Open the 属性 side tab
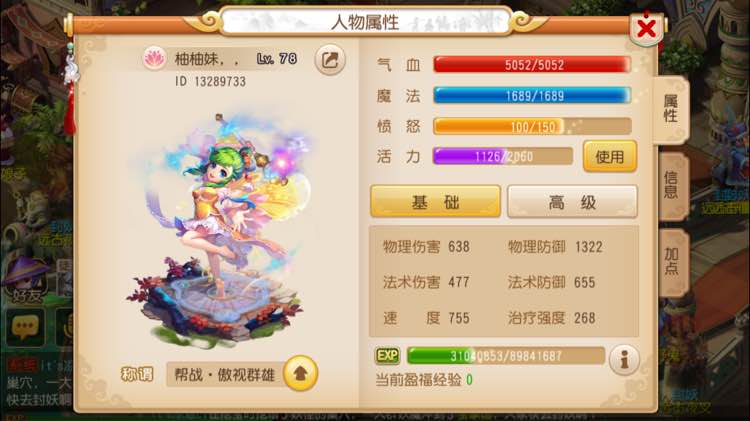This screenshot has width=750, height=421. pyautogui.click(x=671, y=109)
